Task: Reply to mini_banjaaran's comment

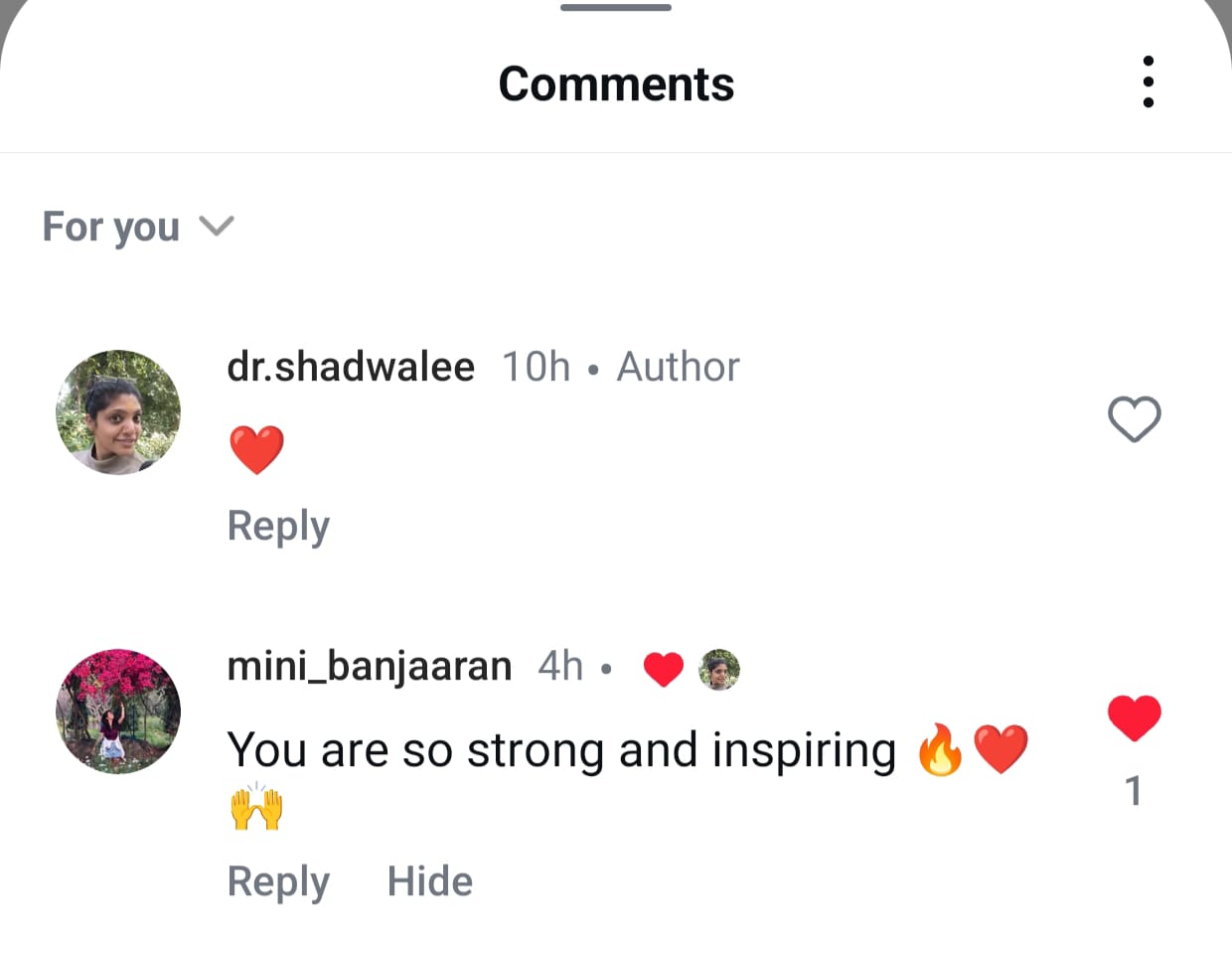Action: click(278, 881)
